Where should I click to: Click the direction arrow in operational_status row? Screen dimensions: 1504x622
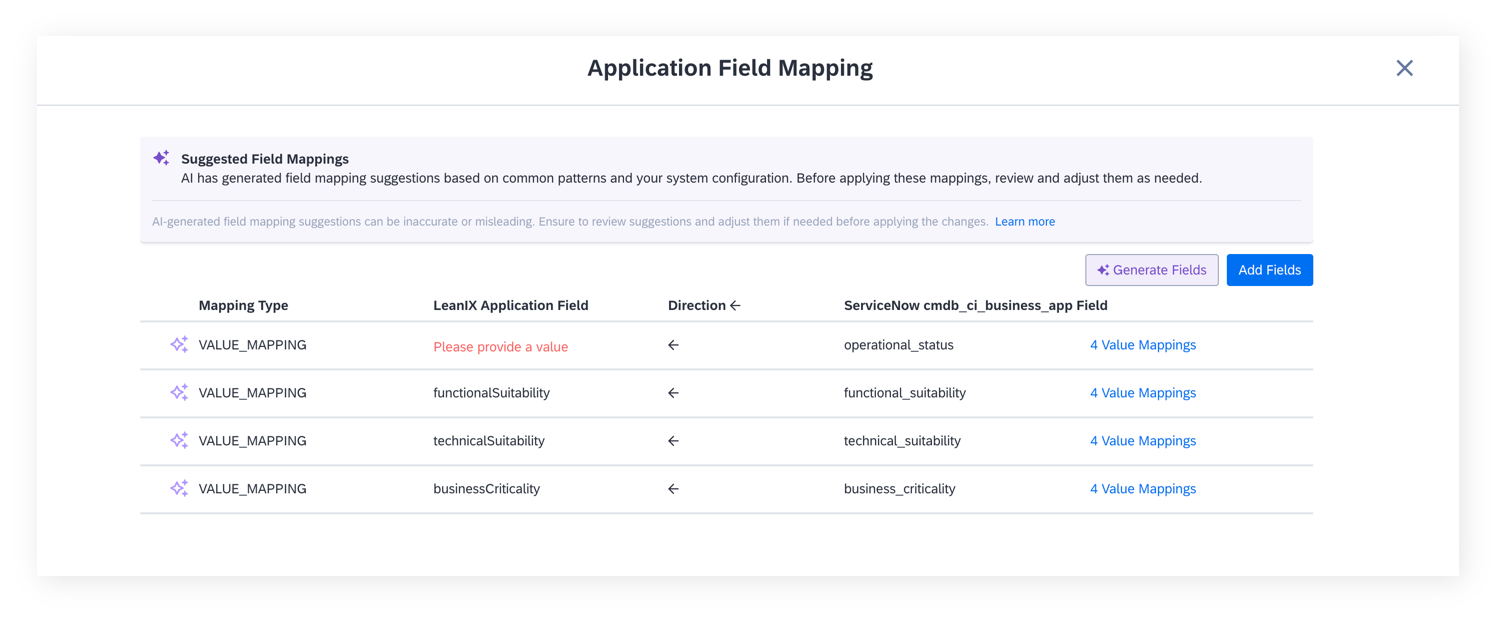[673, 345]
